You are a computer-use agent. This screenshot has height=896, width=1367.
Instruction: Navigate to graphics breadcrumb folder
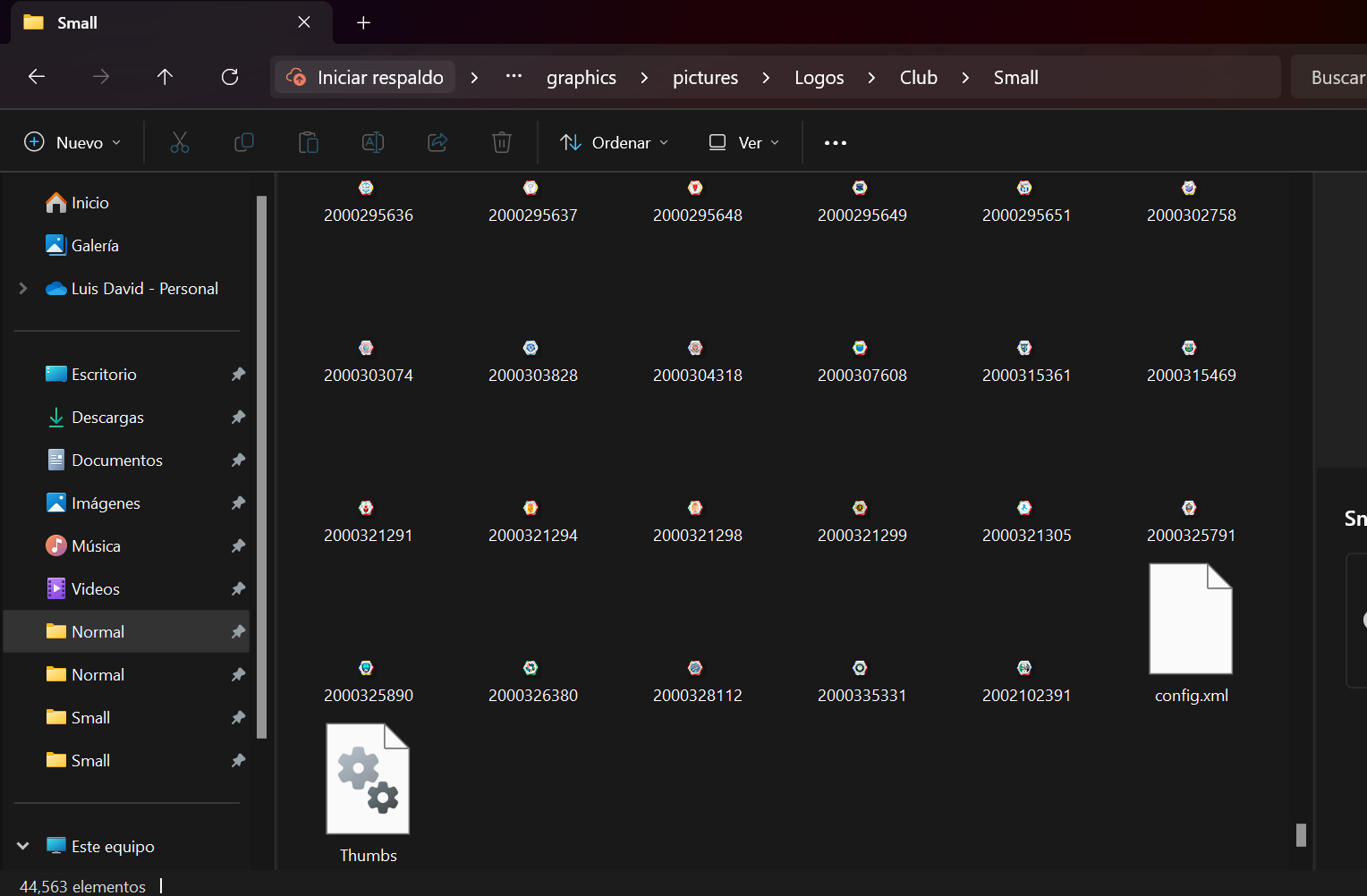click(582, 78)
